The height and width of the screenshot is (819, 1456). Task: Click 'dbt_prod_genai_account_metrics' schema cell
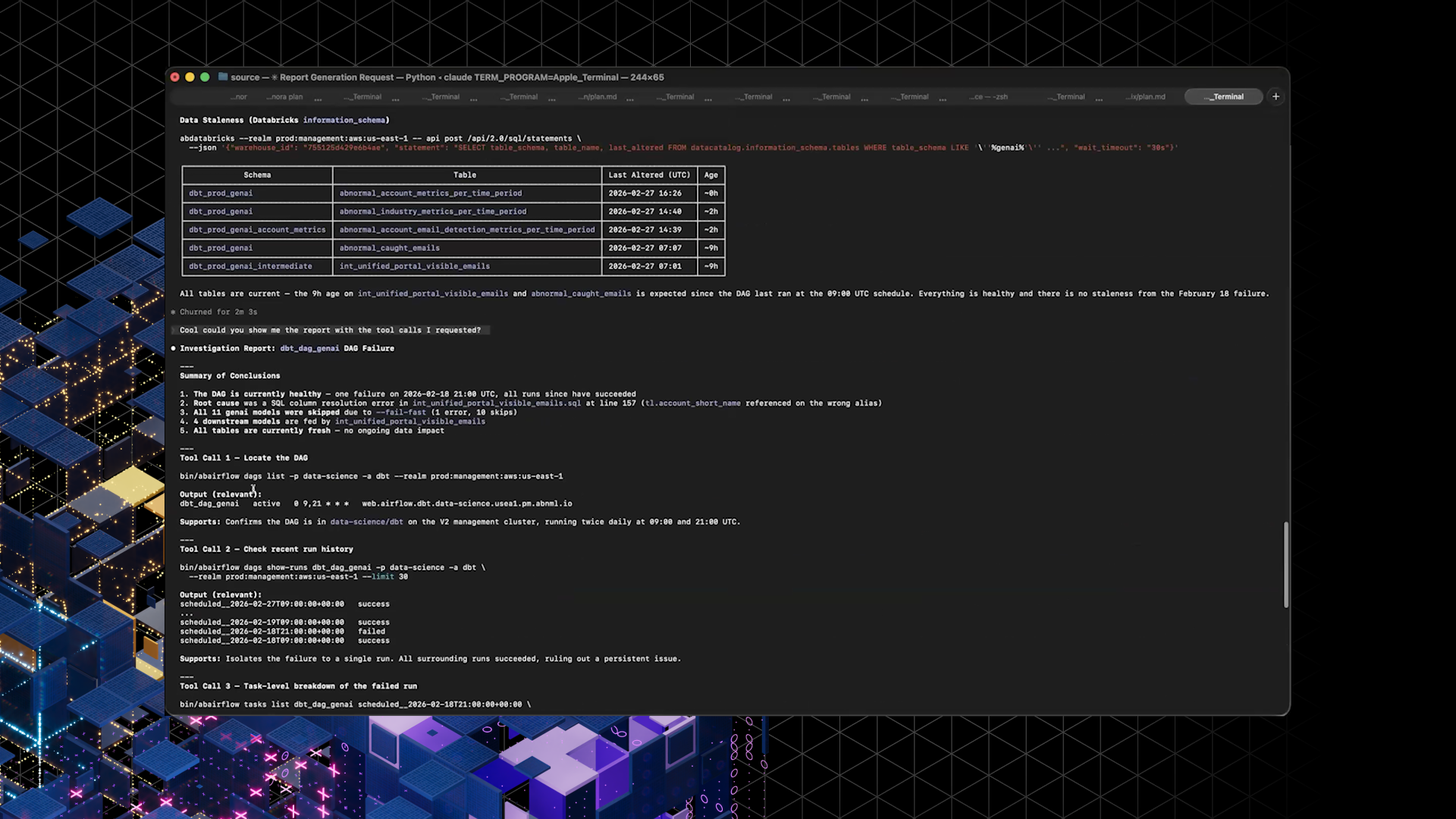(257, 230)
